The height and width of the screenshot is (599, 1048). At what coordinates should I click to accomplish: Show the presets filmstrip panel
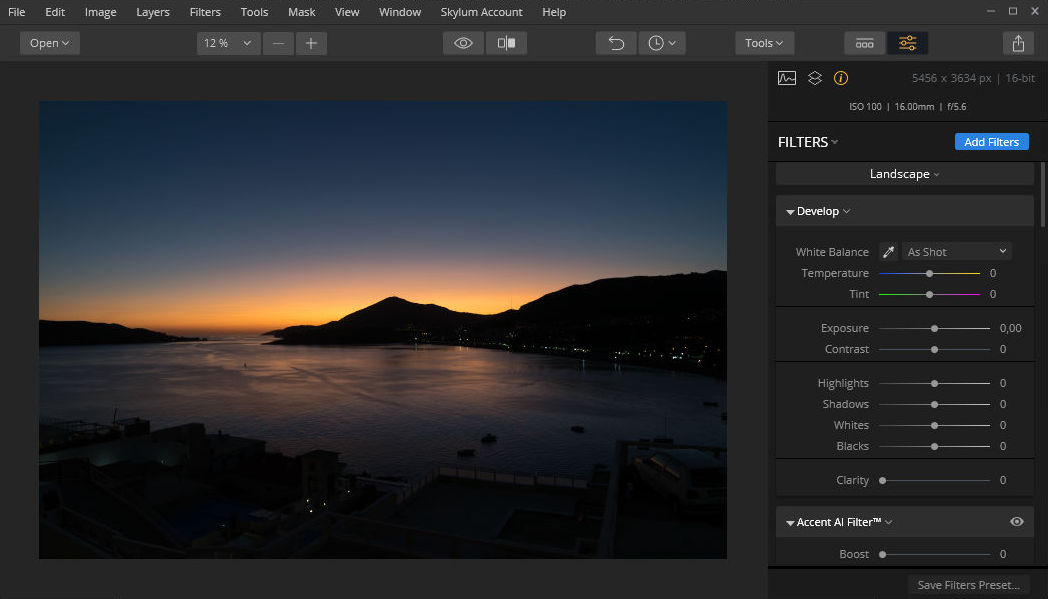pyautogui.click(x=865, y=43)
